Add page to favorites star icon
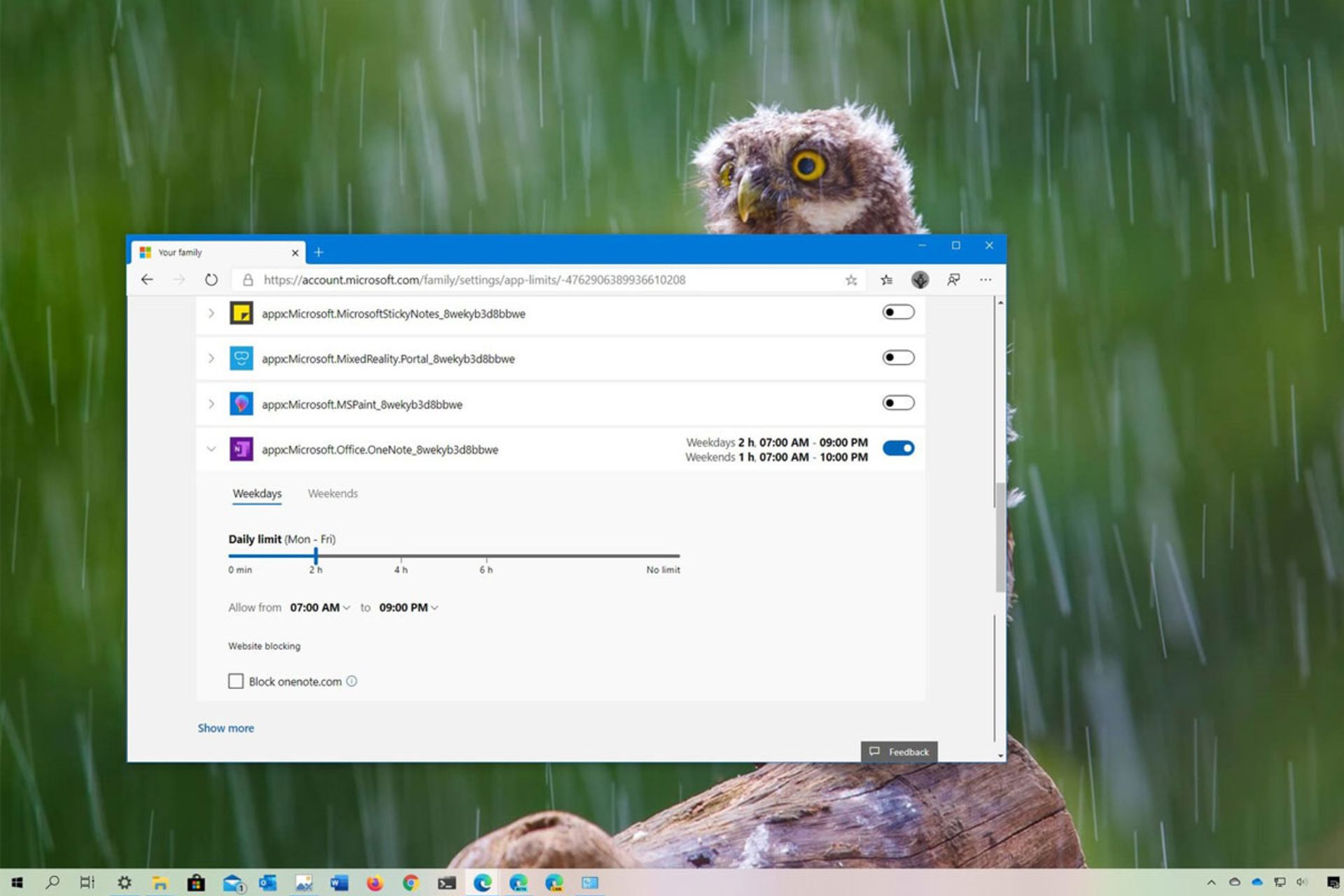 850,280
